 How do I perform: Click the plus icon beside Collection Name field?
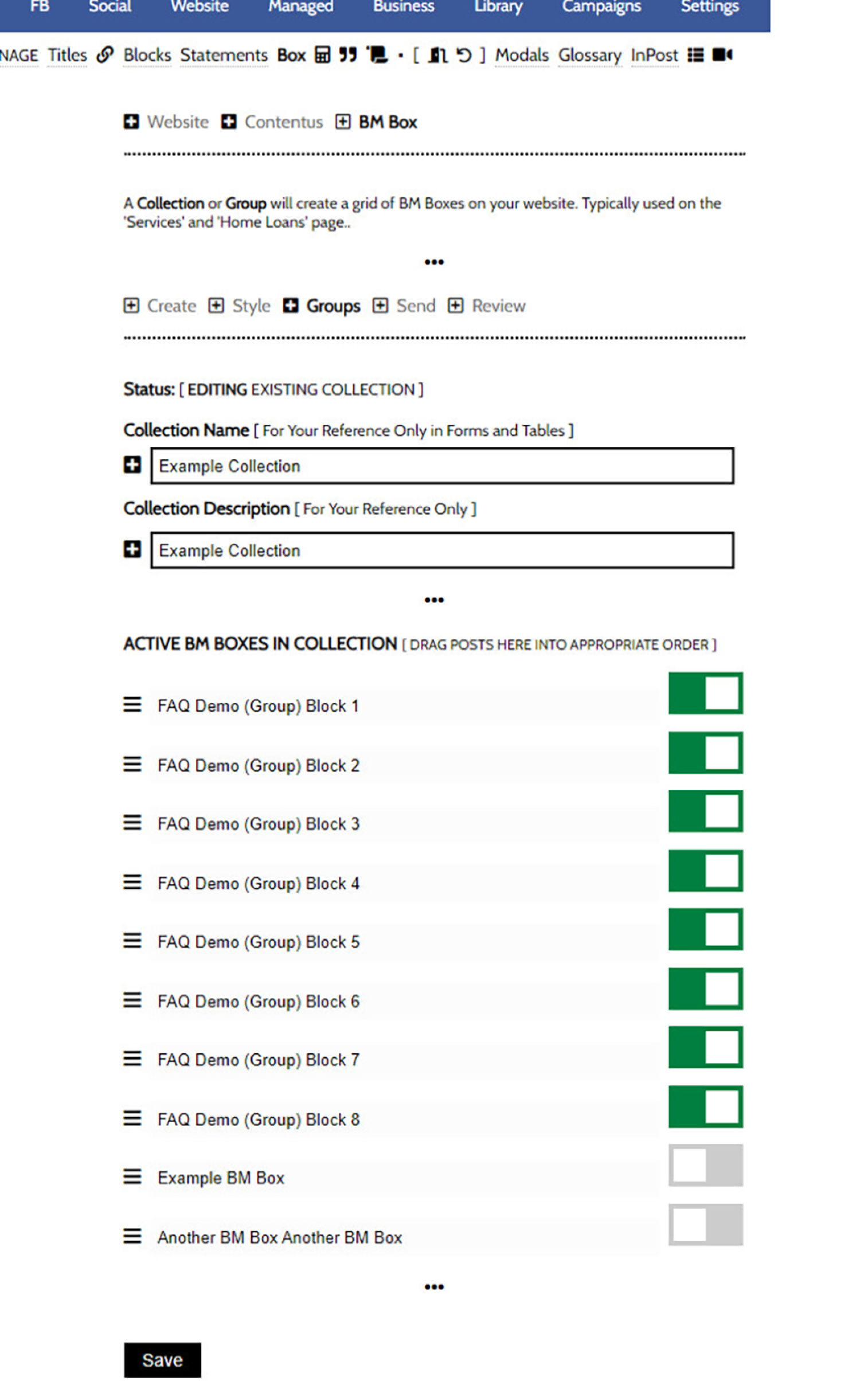click(x=132, y=465)
